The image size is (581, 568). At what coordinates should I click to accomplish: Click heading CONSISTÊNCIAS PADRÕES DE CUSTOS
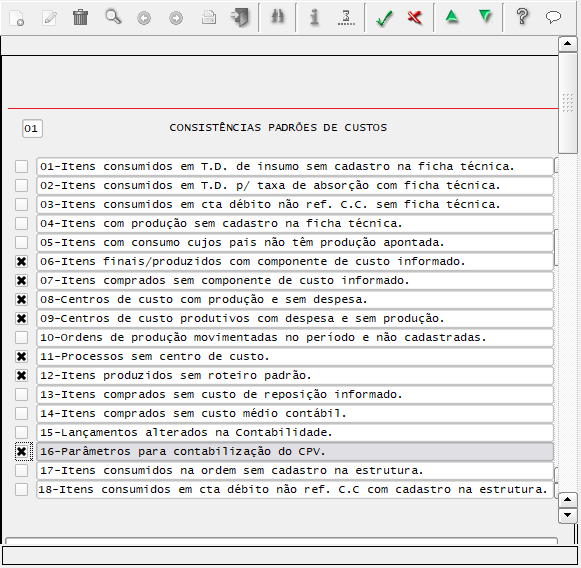pos(278,127)
